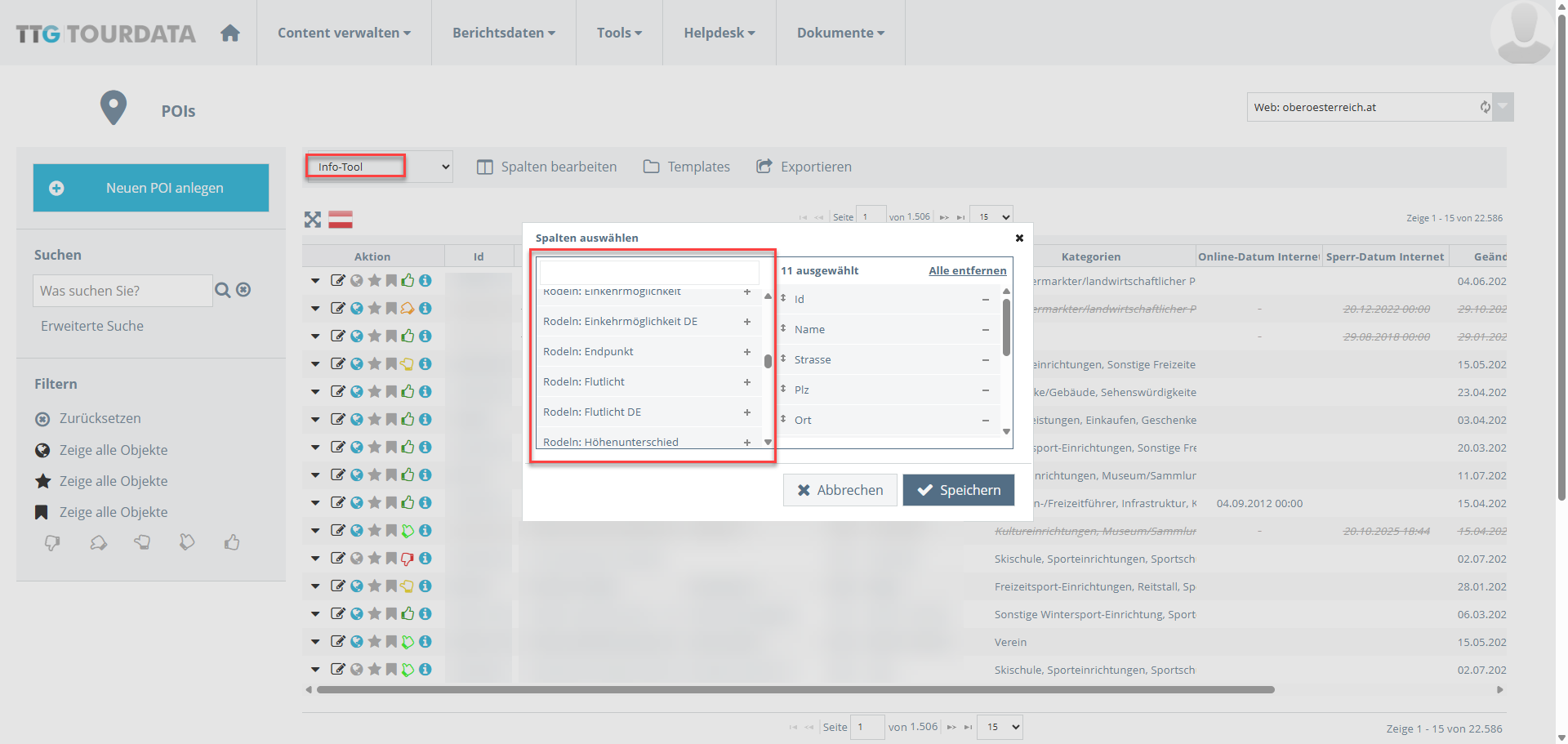Open the Erweiterte Suche link

[92, 326]
